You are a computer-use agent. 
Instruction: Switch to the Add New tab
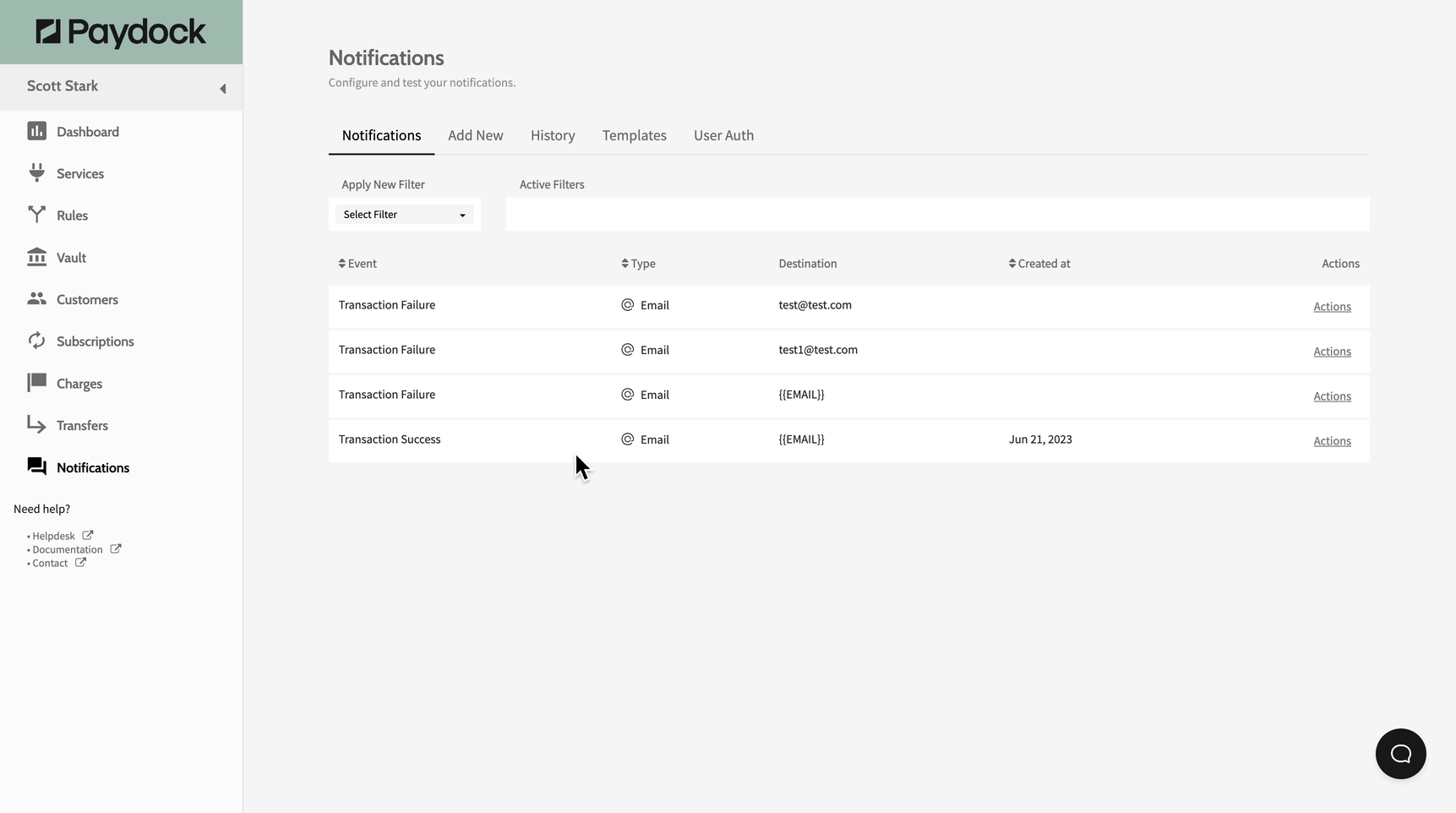475,135
